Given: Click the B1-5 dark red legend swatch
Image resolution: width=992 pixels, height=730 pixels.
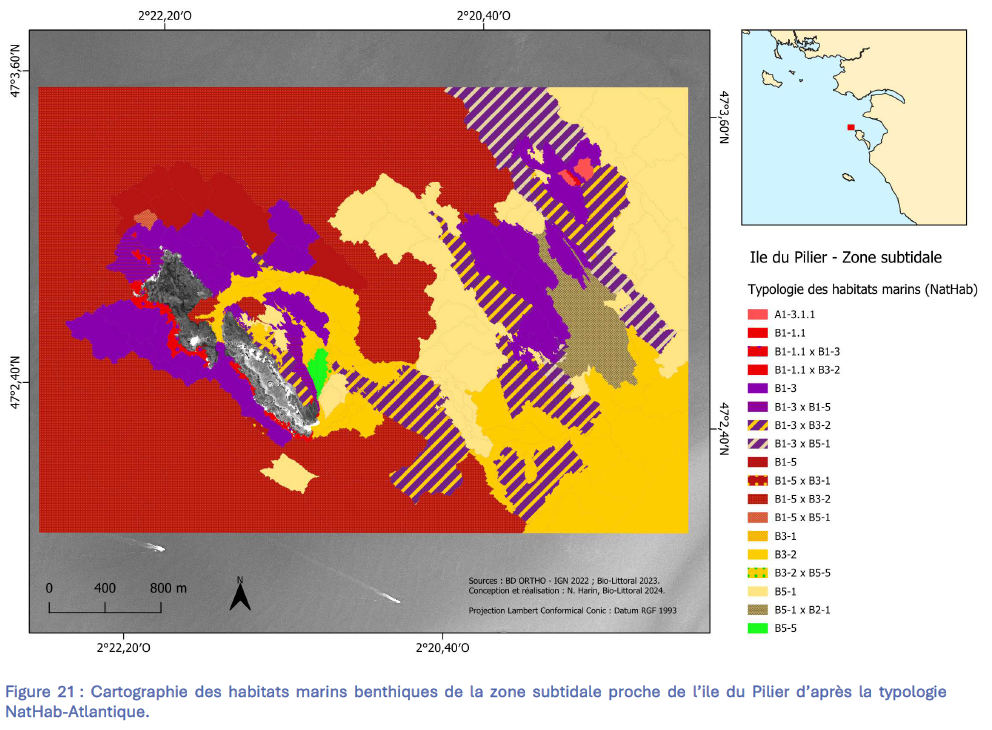Looking at the screenshot, I should (x=758, y=462).
